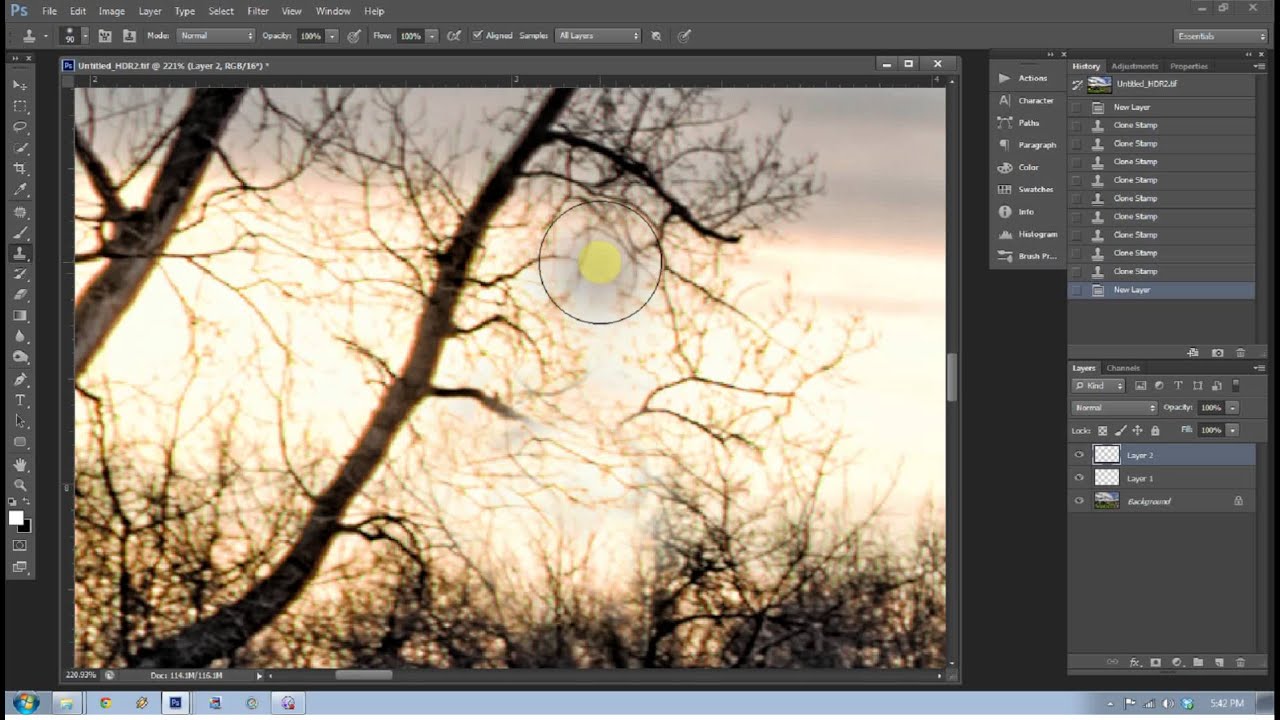Toggle lock all for layer
1280x720 pixels.
(x=1155, y=430)
